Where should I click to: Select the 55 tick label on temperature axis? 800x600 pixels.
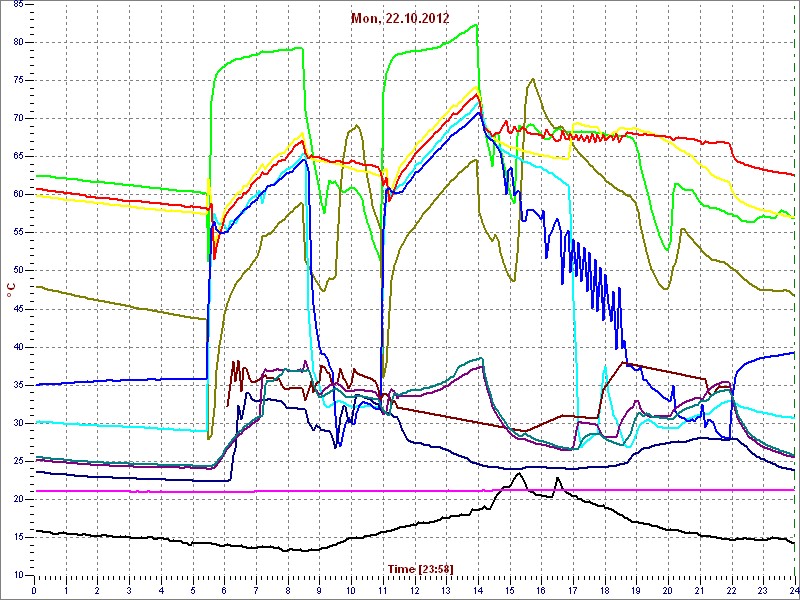(x=17, y=233)
